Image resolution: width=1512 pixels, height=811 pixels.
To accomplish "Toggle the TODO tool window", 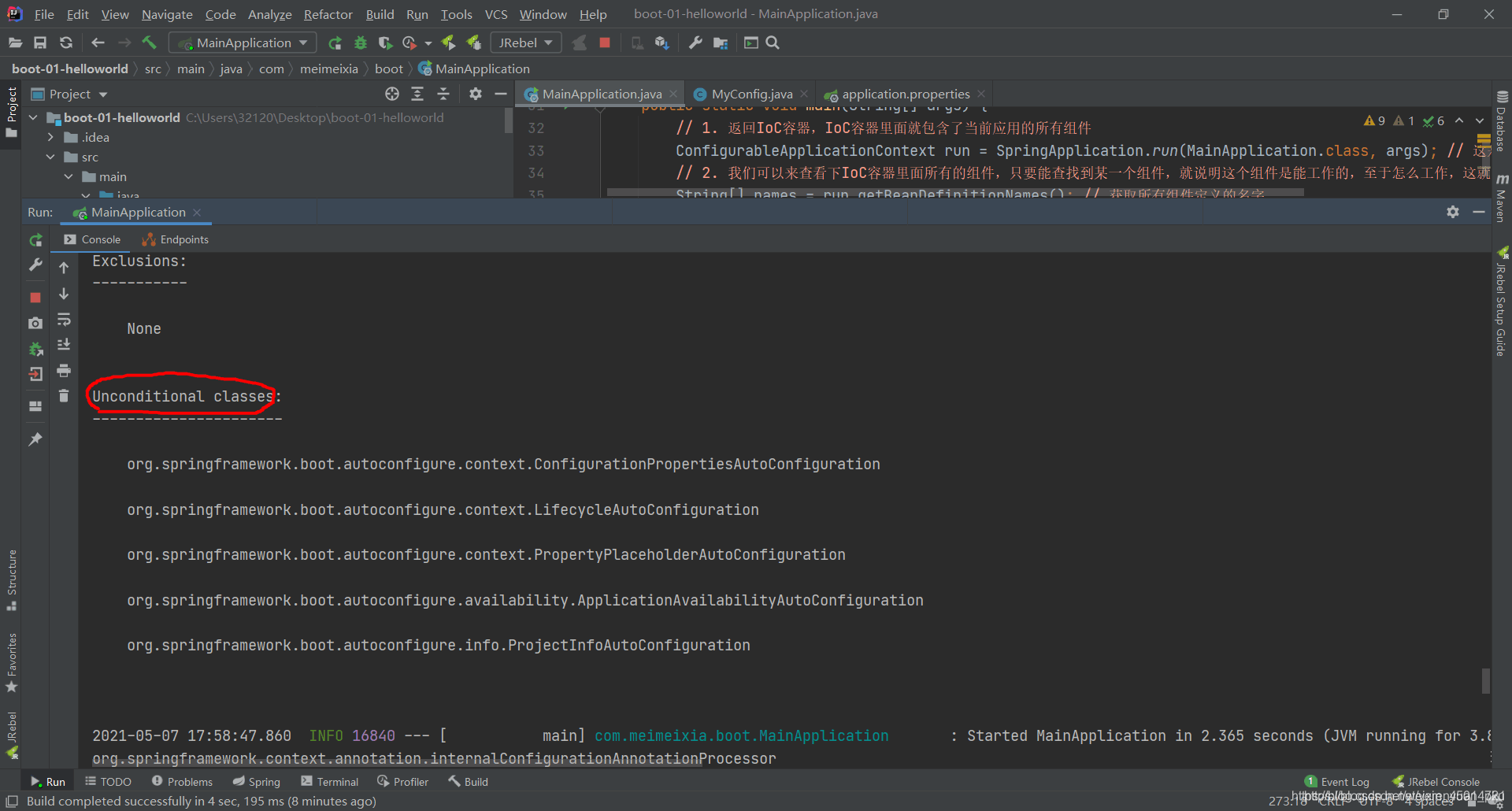I will [x=108, y=781].
